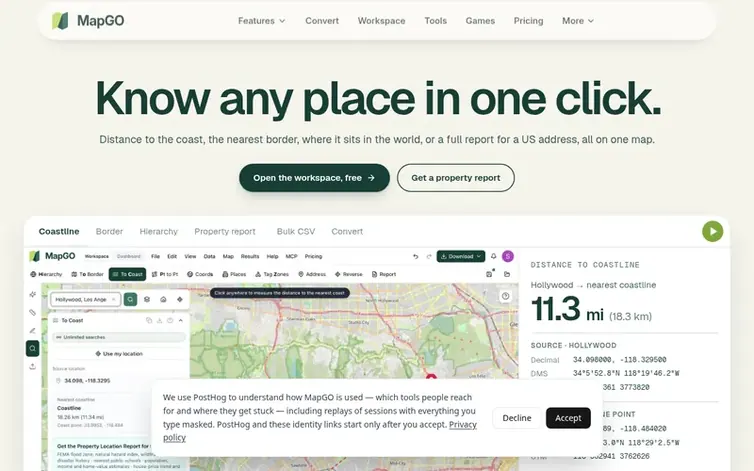Click the diamond locate icon in the search bar
754x471 pixels.
tap(179, 299)
